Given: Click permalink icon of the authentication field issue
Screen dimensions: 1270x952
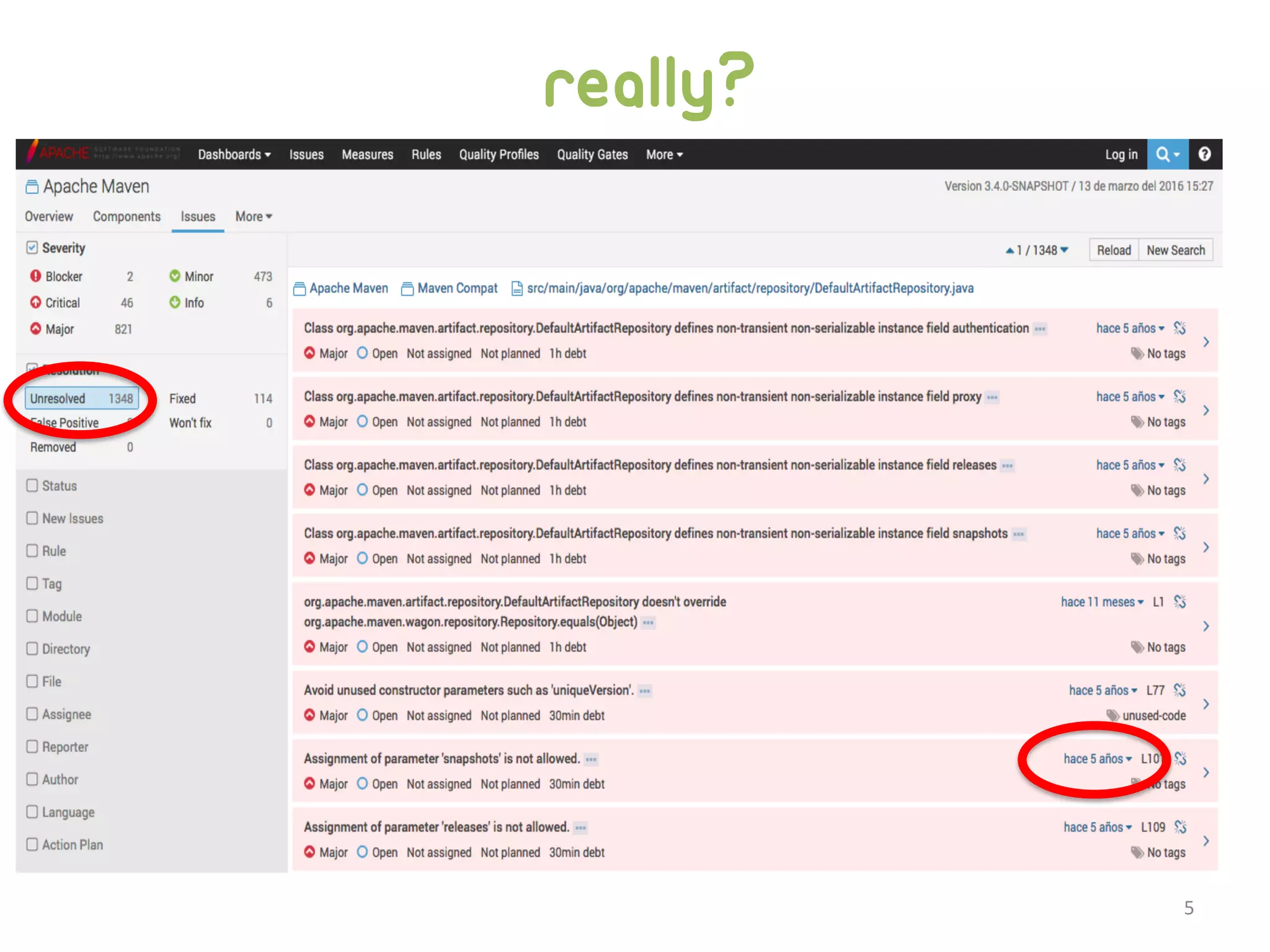Looking at the screenshot, I should (x=1179, y=328).
